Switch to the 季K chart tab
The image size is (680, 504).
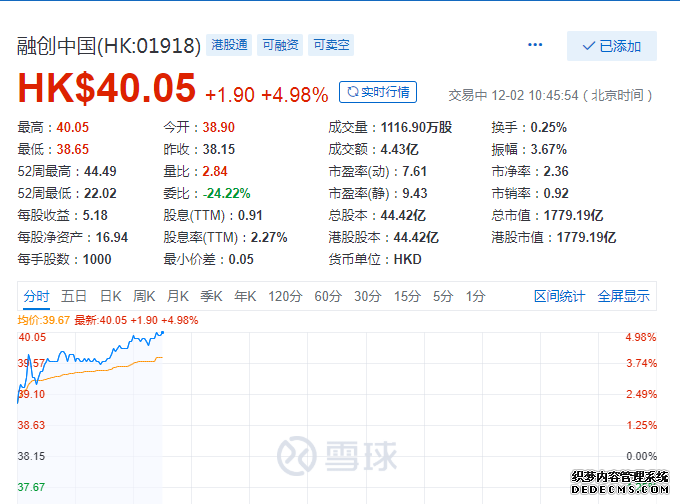coord(211,296)
